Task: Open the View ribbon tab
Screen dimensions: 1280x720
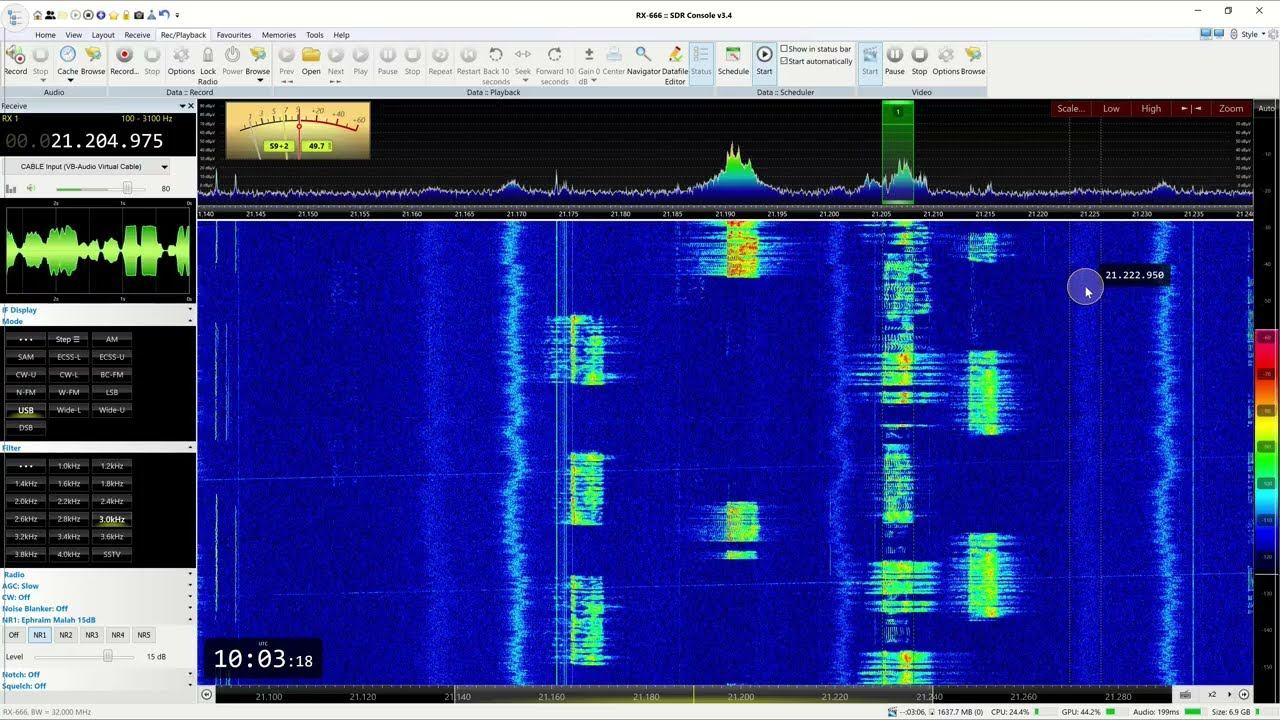Action: [74, 35]
